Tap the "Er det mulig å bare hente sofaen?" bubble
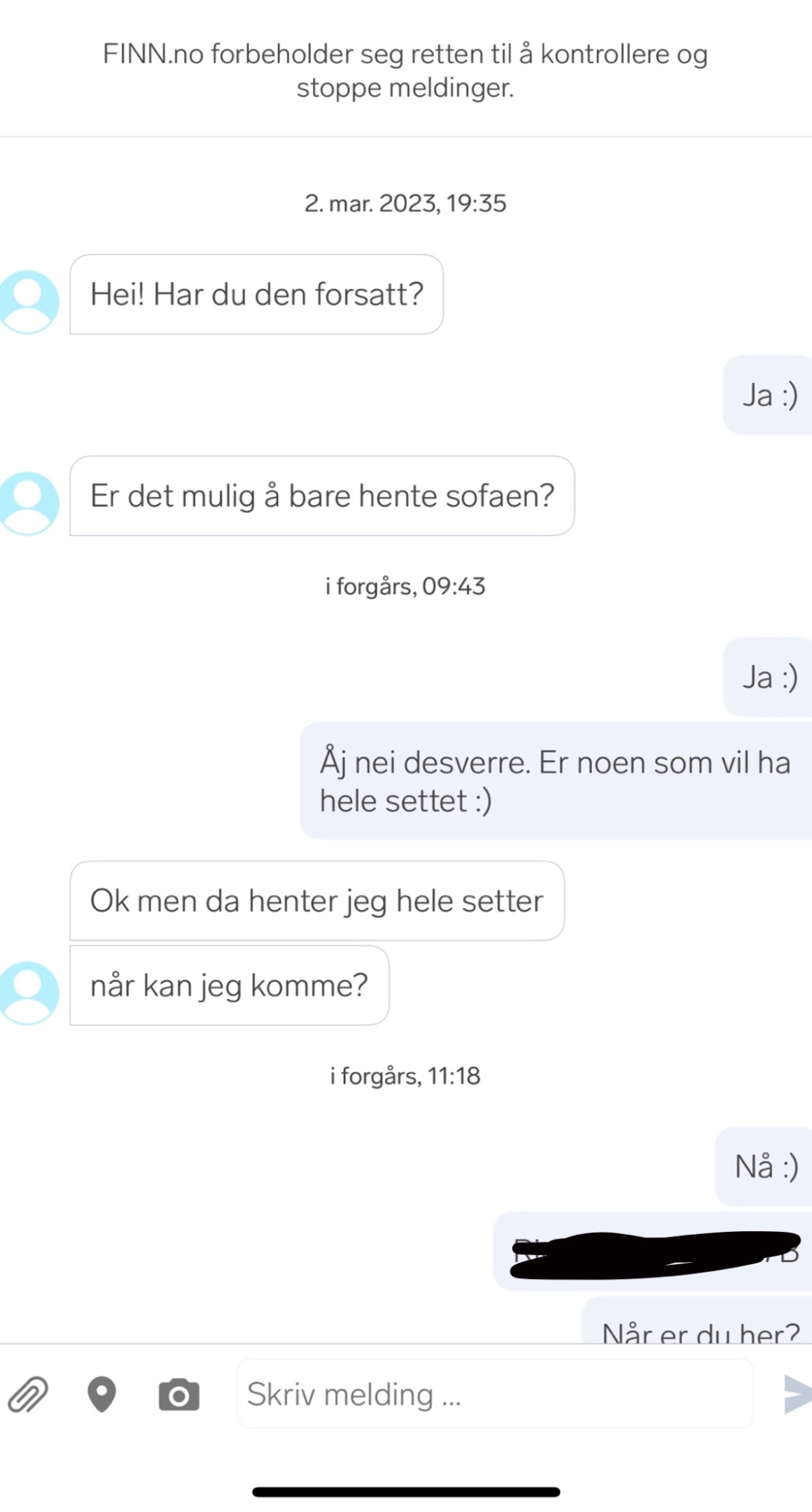The height and width of the screenshot is (1512, 812). [322, 496]
